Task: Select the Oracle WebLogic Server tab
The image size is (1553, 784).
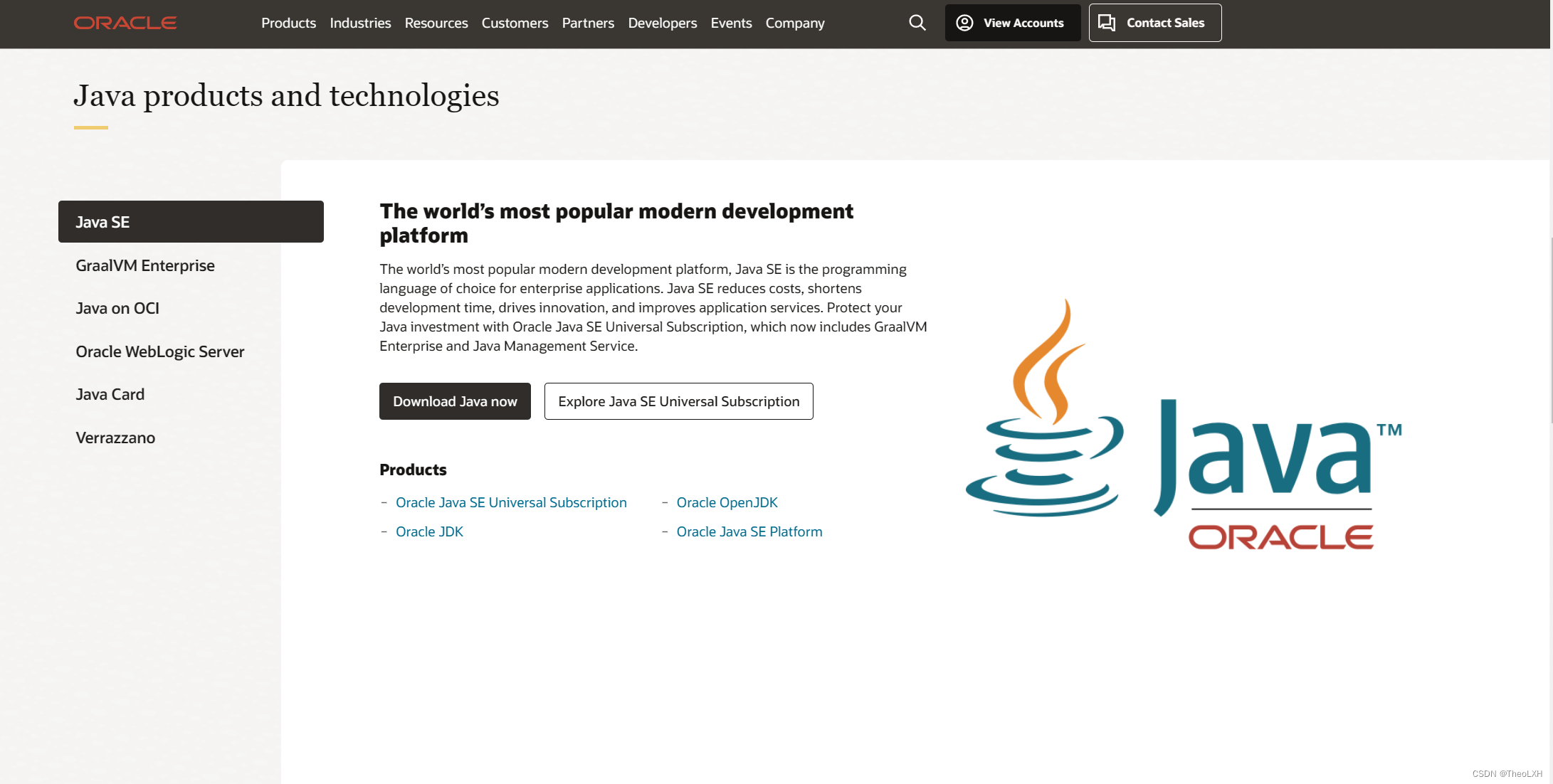Action: coord(160,351)
